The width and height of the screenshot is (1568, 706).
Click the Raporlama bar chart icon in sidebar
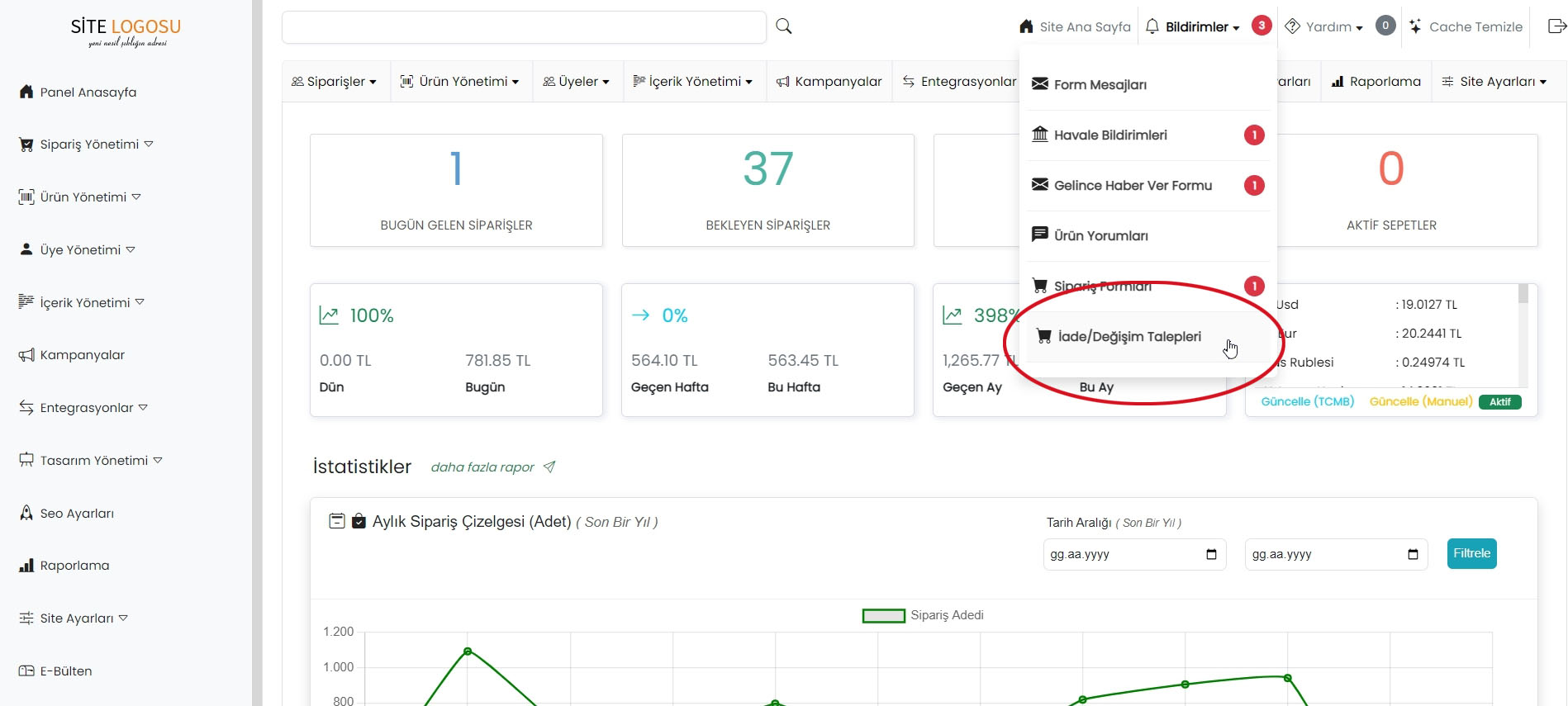[26, 566]
